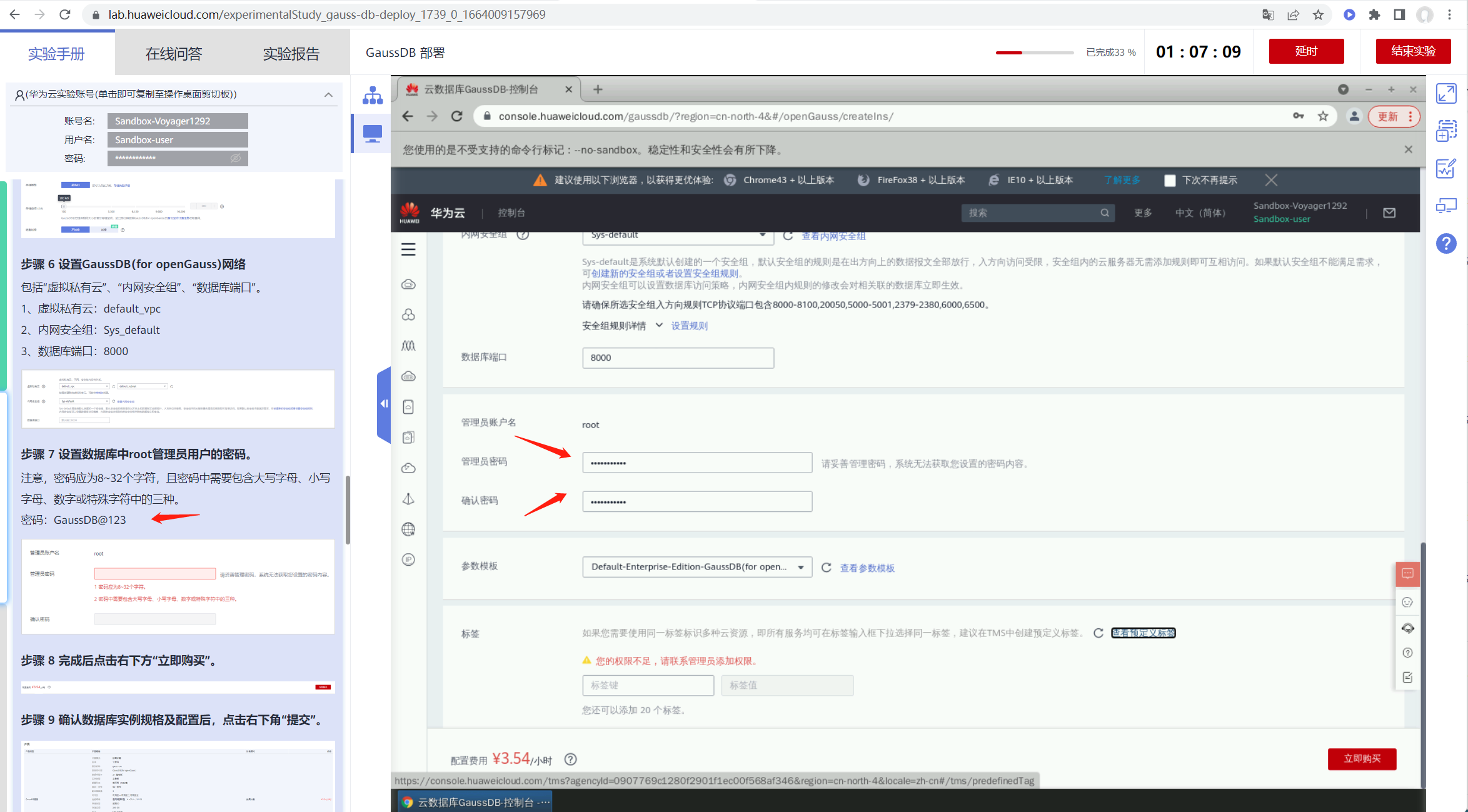Select the desktop monitor icon in lab sidebar
1468x812 pixels.
tap(373, 133)
